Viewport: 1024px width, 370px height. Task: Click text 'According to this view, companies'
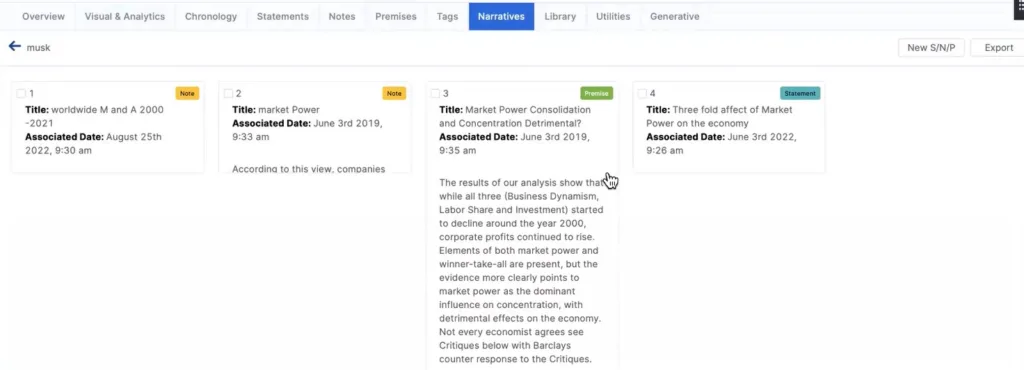tap(308, 169)
